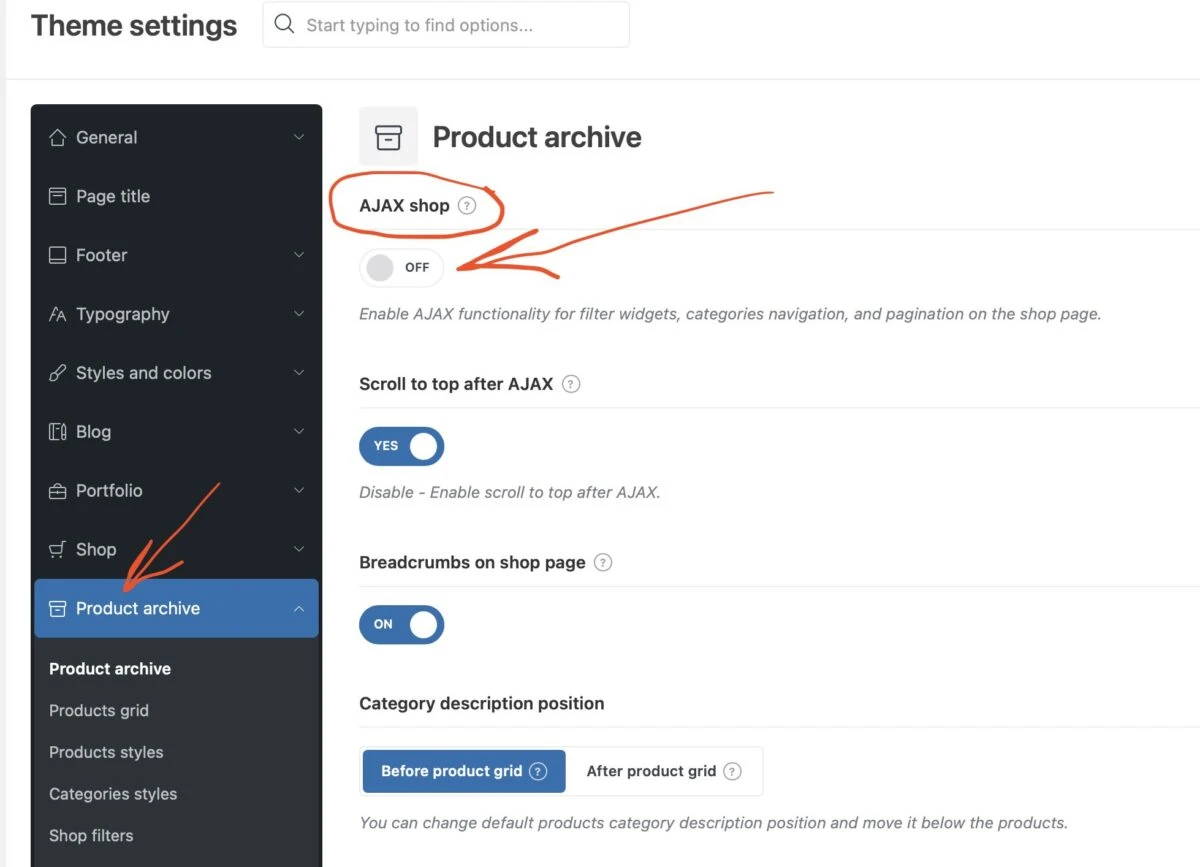Click the Typography icon in the sidebar

coord(58,314)
